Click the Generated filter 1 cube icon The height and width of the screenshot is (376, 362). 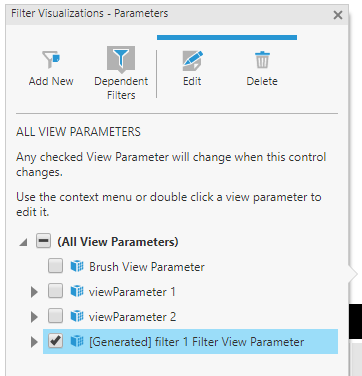point(77,341)
